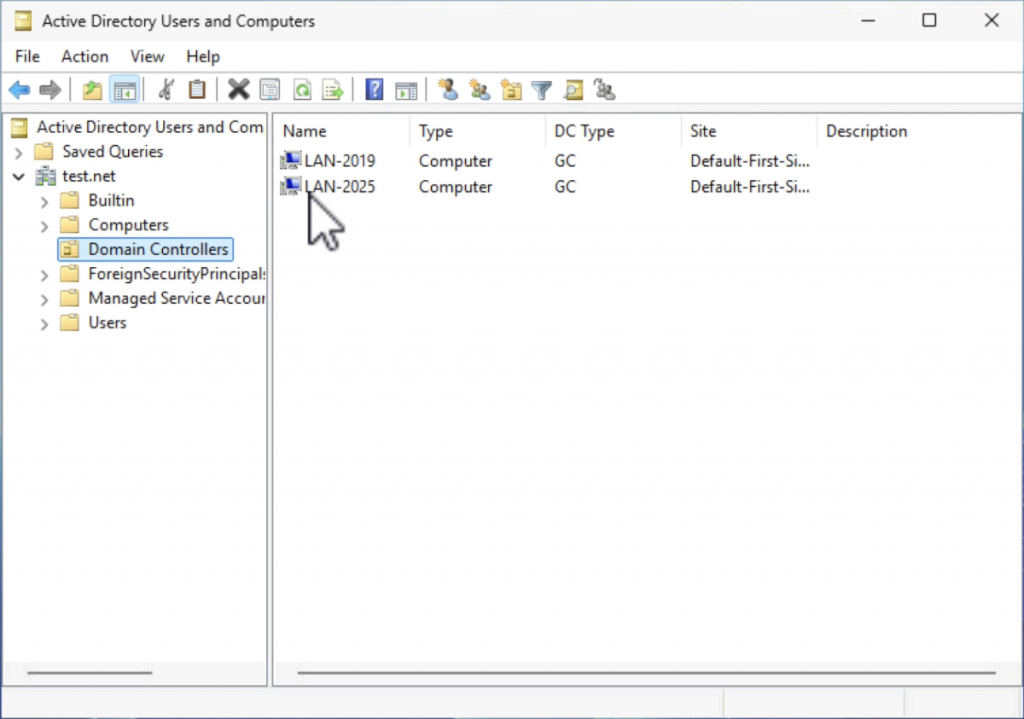Create a new organizational unit icon
1024x719 pixels.
pyautogui.click(x=511, y=90)
